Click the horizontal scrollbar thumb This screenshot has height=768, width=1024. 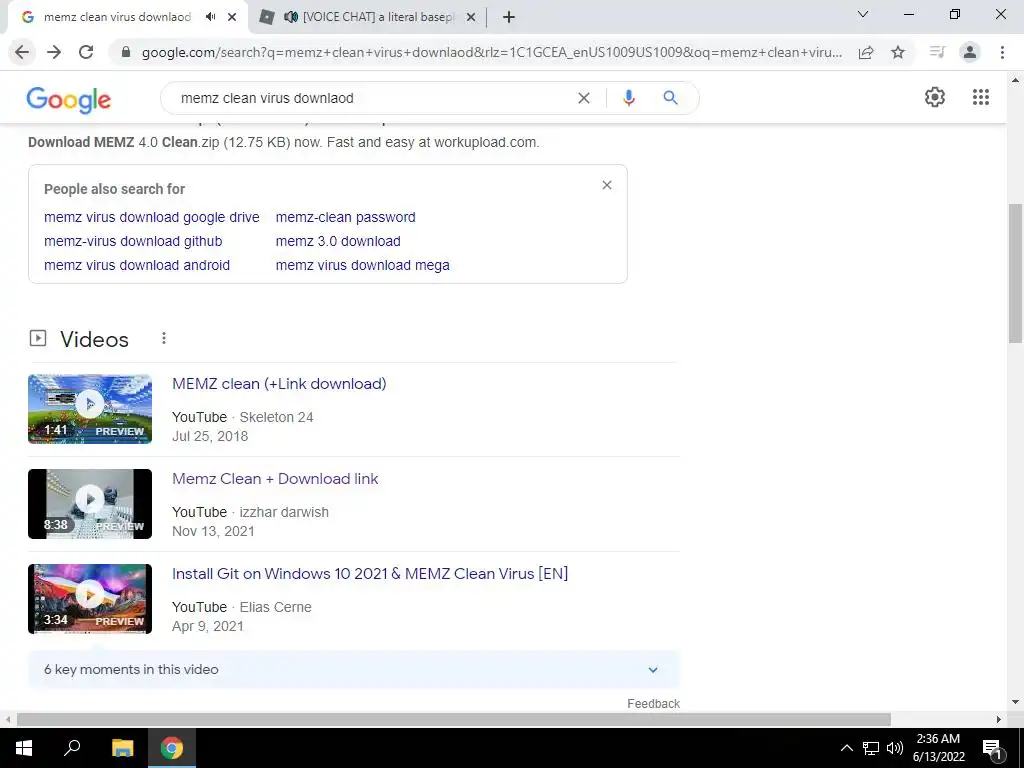pos(454,719)
